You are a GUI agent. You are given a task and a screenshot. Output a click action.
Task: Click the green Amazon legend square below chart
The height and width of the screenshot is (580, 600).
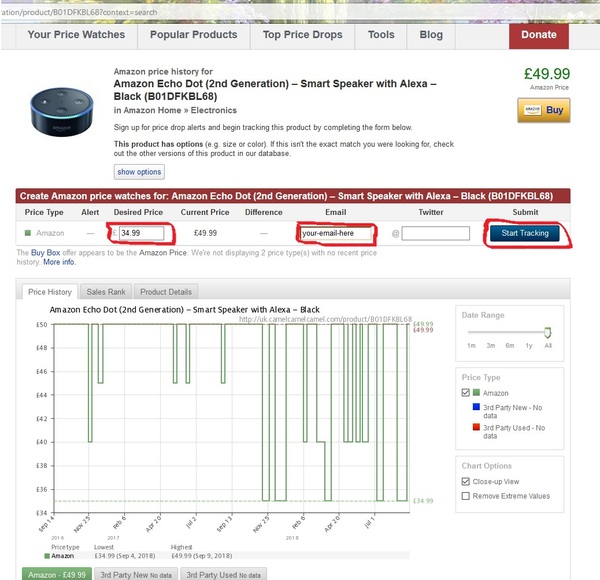click(47, 556)
